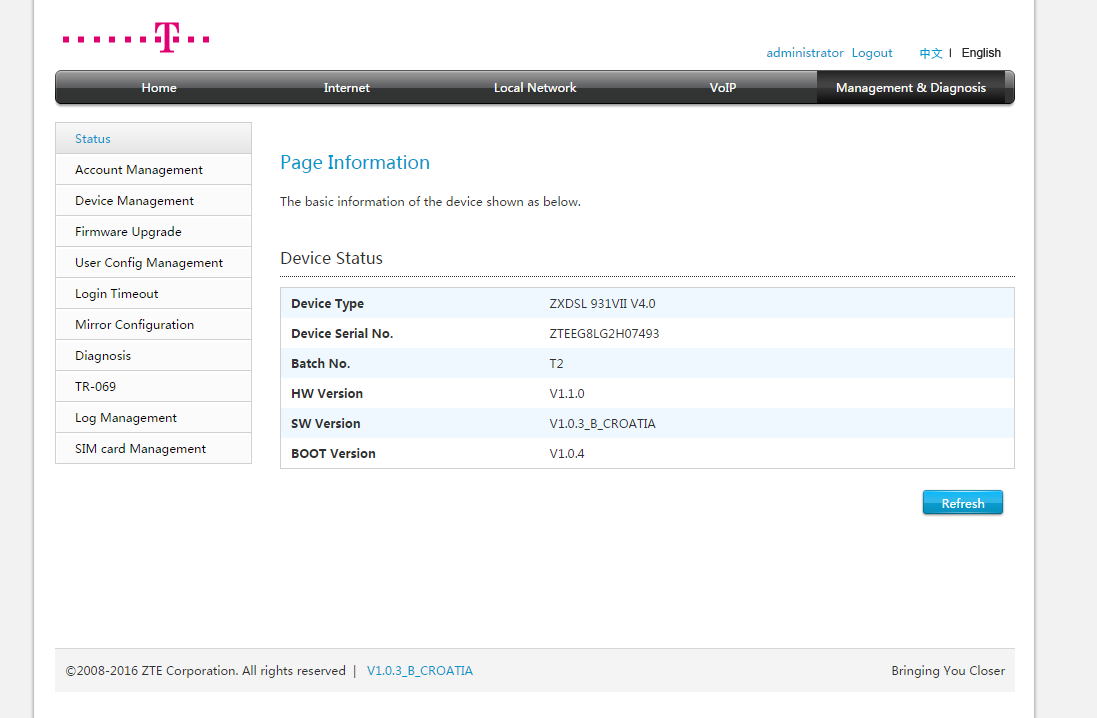Click the Refresh button
This screenshot has height=718, width=1097.
(x=962, y=503)
